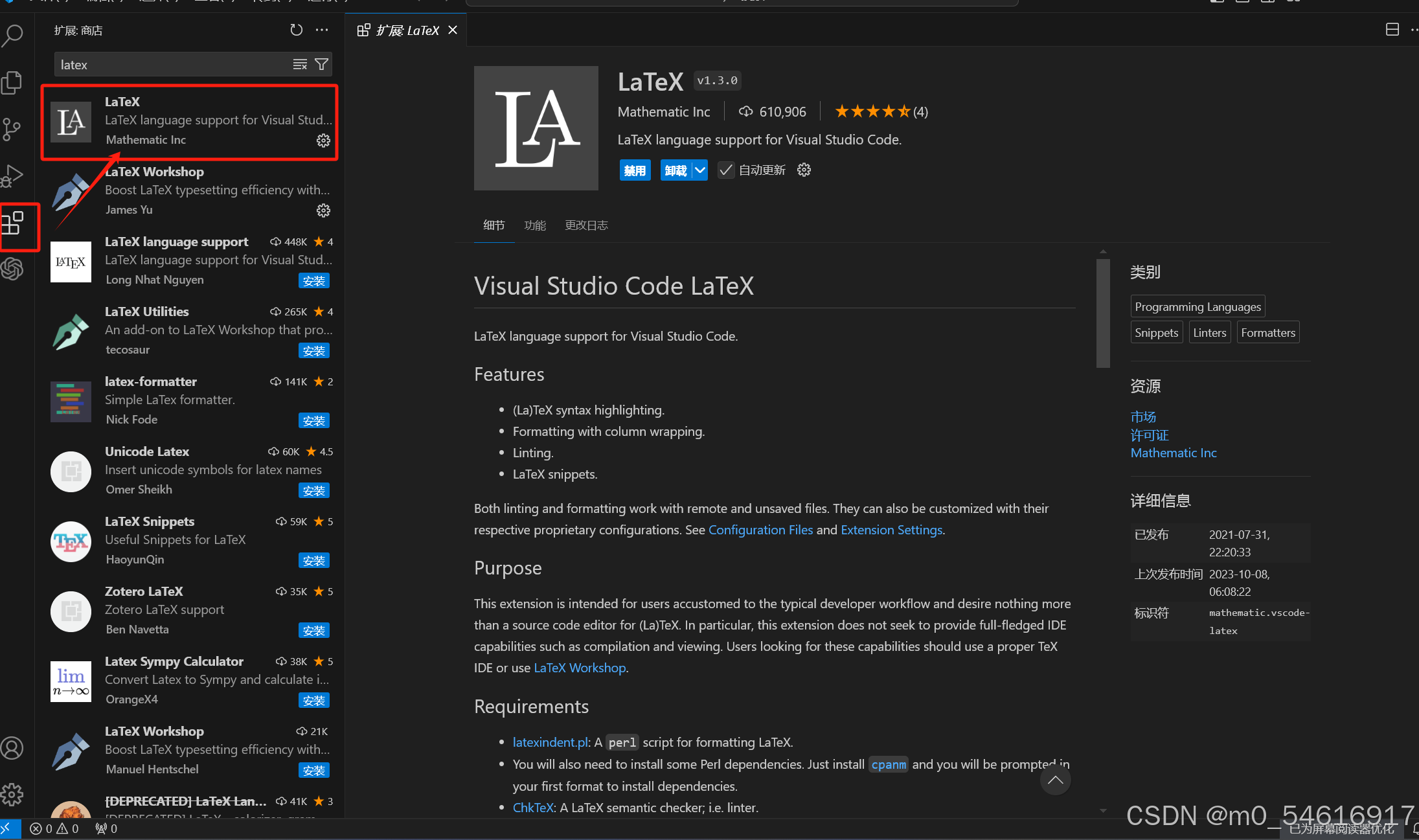
Task: Open gear settings on LaTeX Workshop entry
Action: point(323,210)
